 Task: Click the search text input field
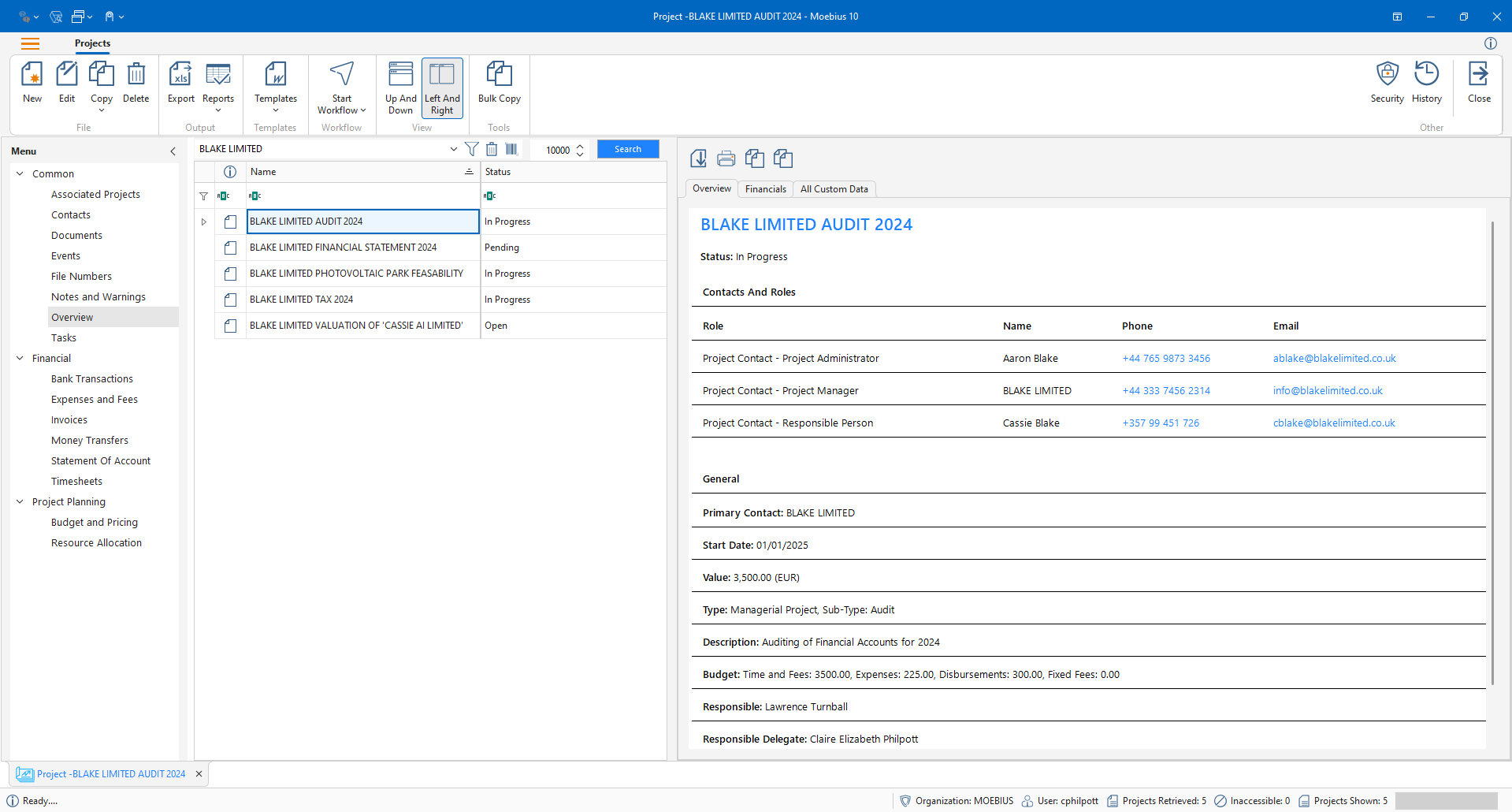click(321, 149)
